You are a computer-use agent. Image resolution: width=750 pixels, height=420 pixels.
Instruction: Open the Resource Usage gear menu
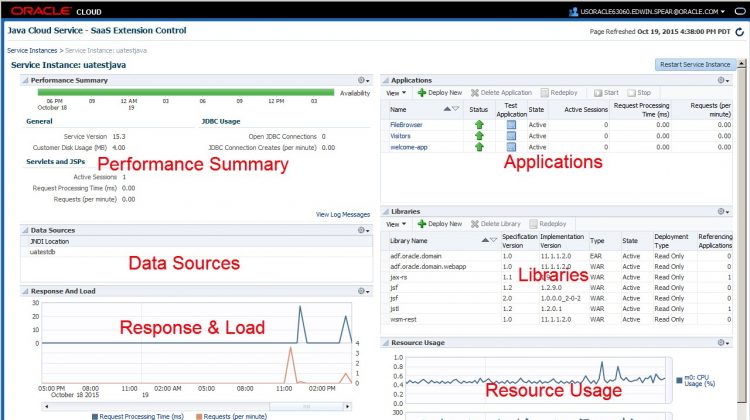[x=723, y=343]
